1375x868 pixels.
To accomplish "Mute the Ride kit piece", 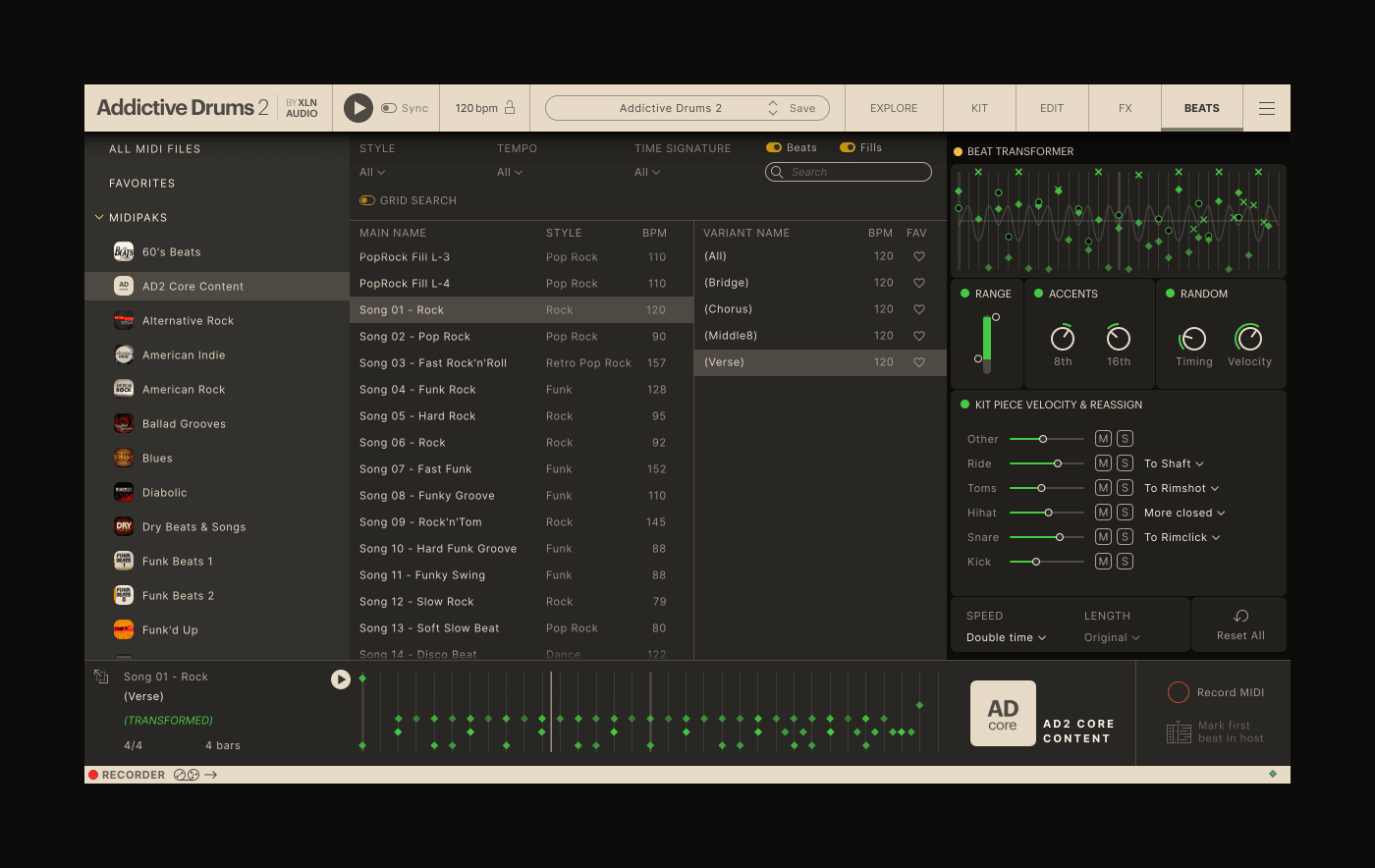I will [x=1104, y=463].
